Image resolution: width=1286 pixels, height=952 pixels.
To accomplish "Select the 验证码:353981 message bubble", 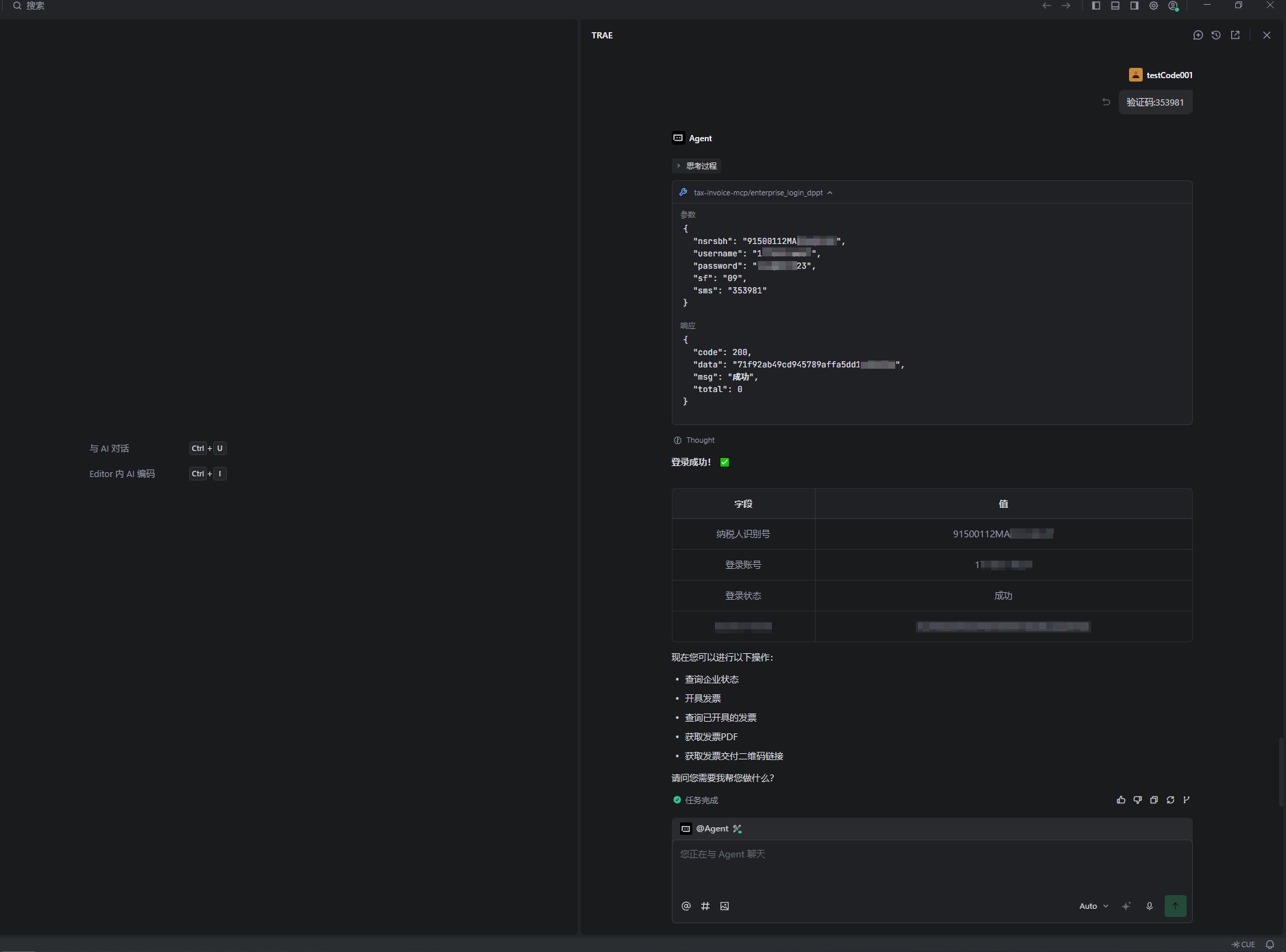I will coord(1155,102).
